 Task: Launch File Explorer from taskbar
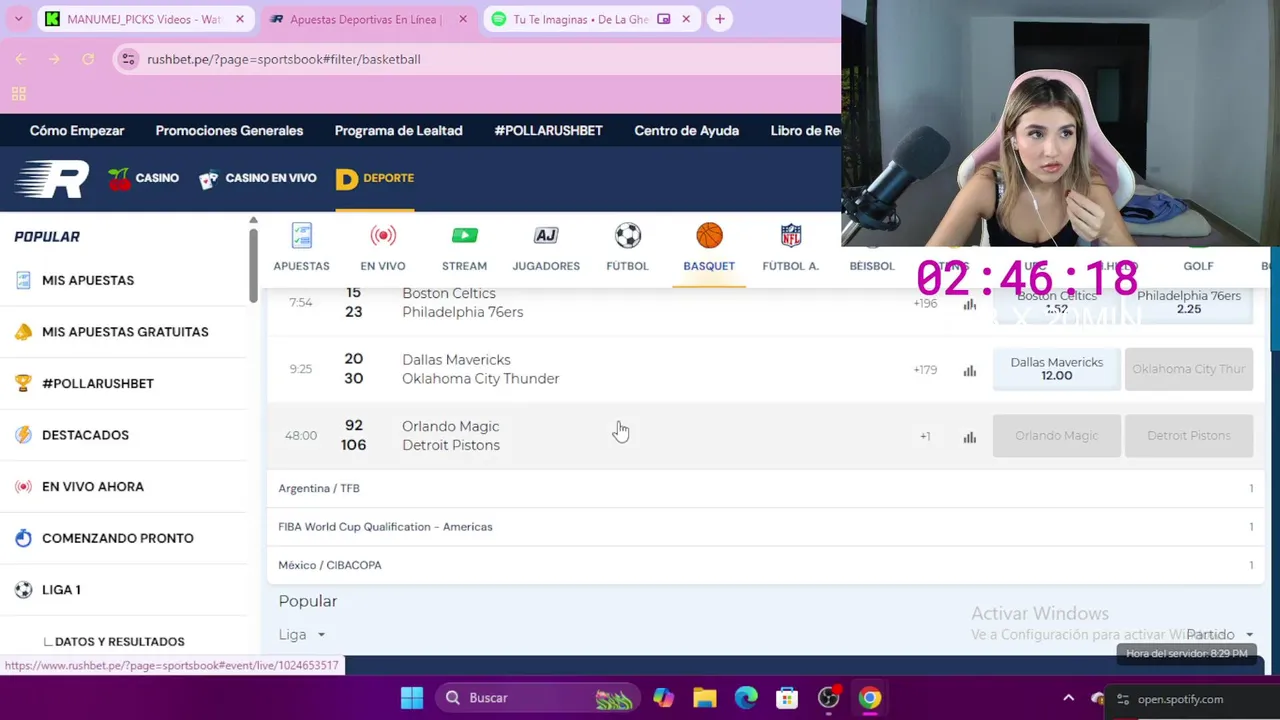[x=705, y=698]
